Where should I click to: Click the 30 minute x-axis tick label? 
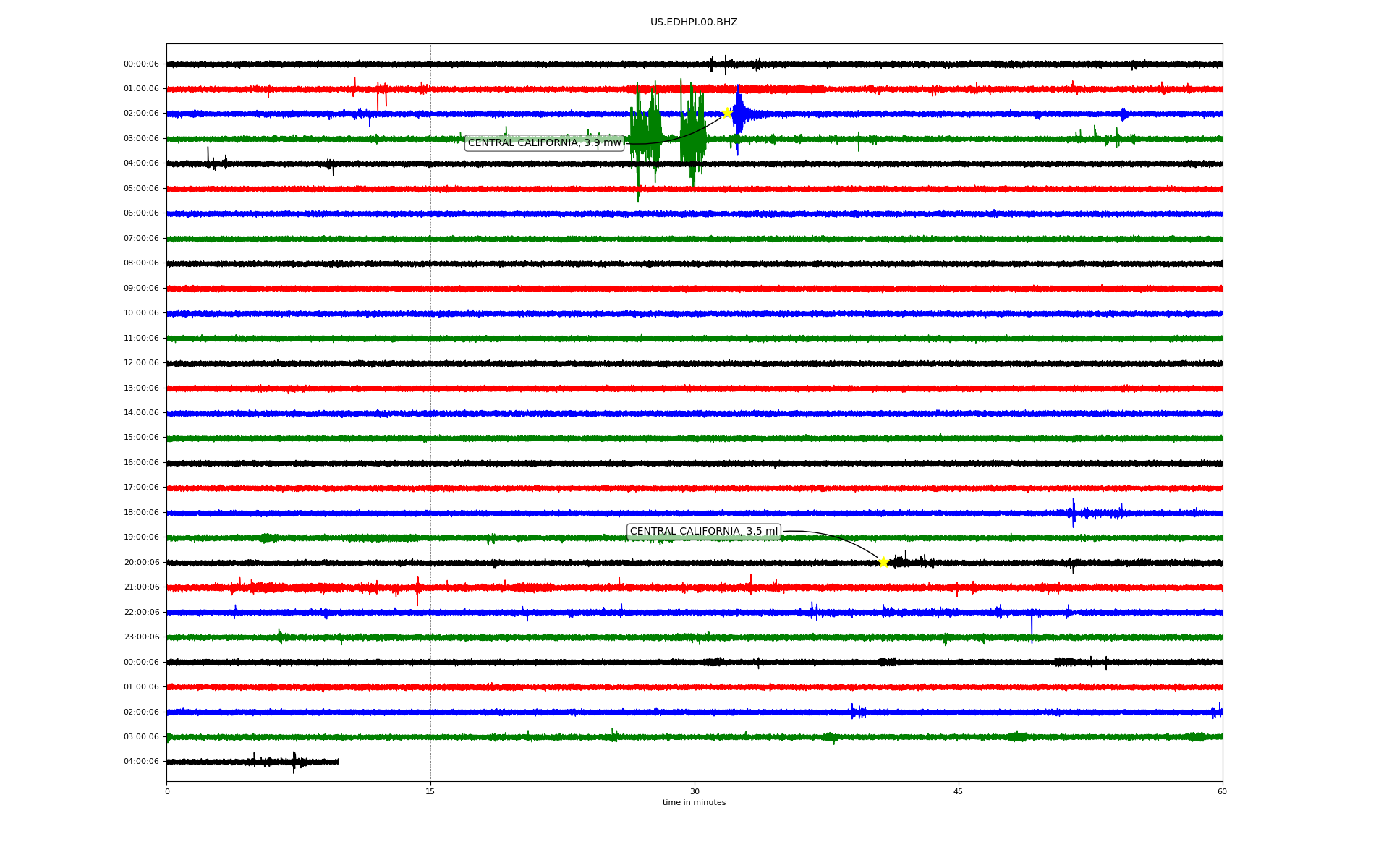pos(694,791)
